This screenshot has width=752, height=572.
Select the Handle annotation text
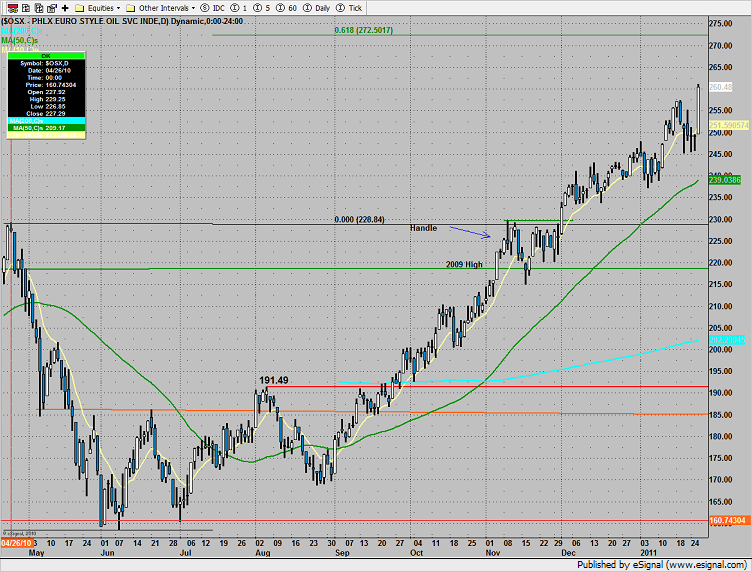pos(423,228)
